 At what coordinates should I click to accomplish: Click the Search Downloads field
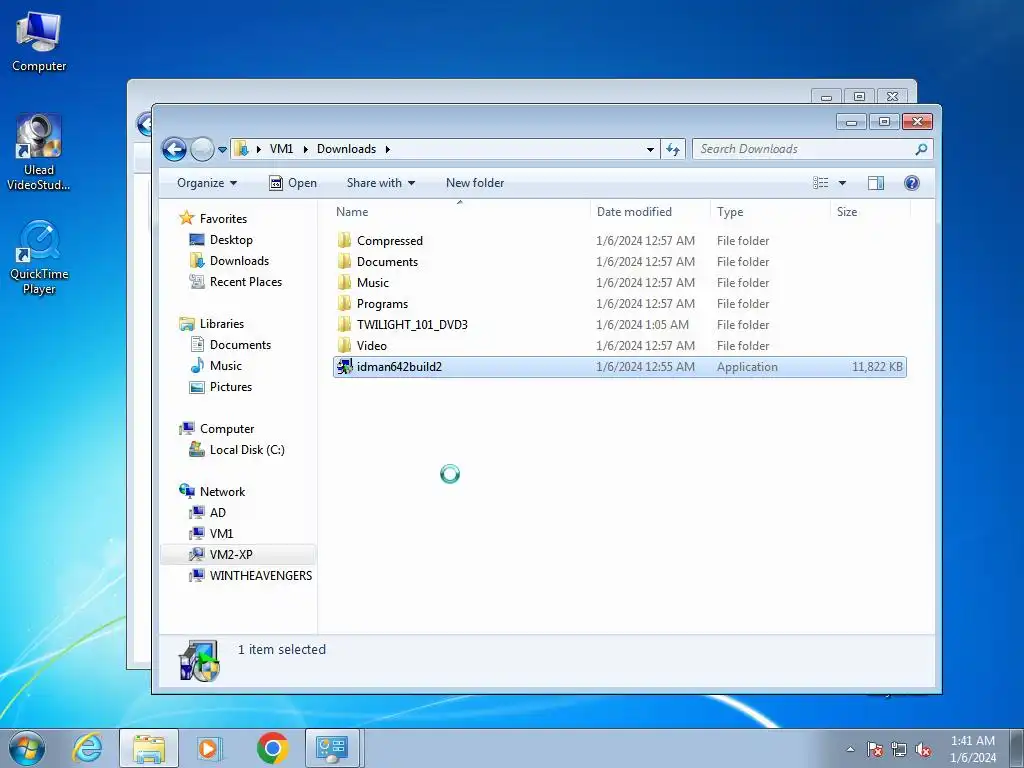[x=812, y=149]
